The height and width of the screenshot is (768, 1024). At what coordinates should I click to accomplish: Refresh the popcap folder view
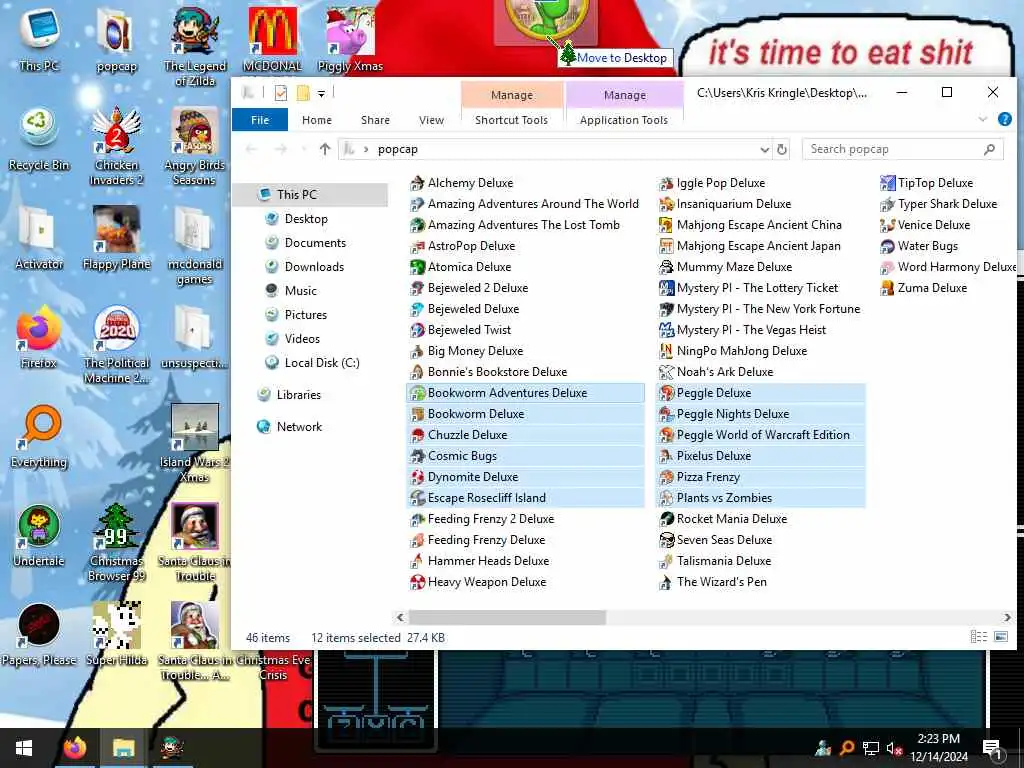782,150
